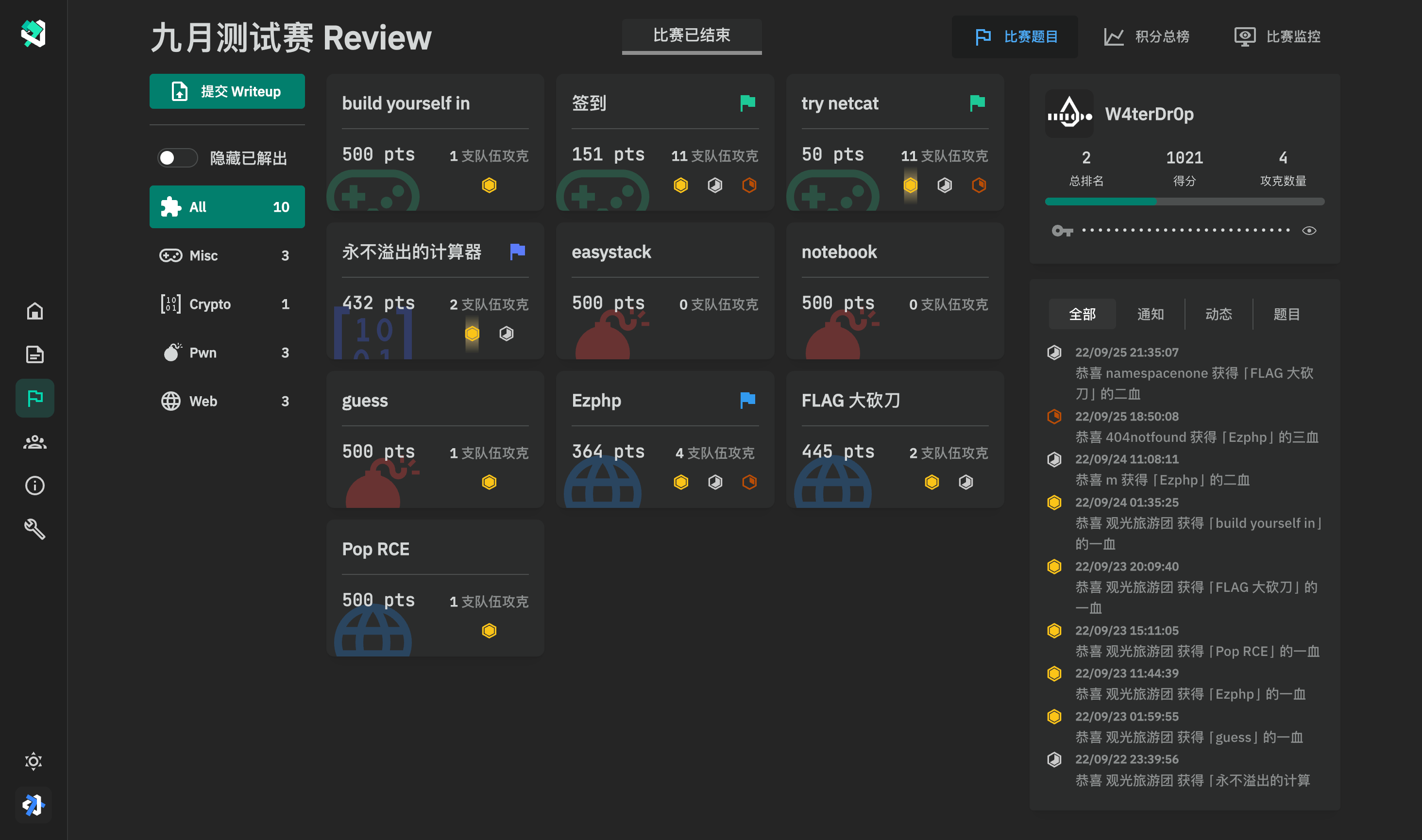This screenshot has height=840, width=1422.
Task: Click the user avatar icon at sidebar bottom
Action: point(34,805)
